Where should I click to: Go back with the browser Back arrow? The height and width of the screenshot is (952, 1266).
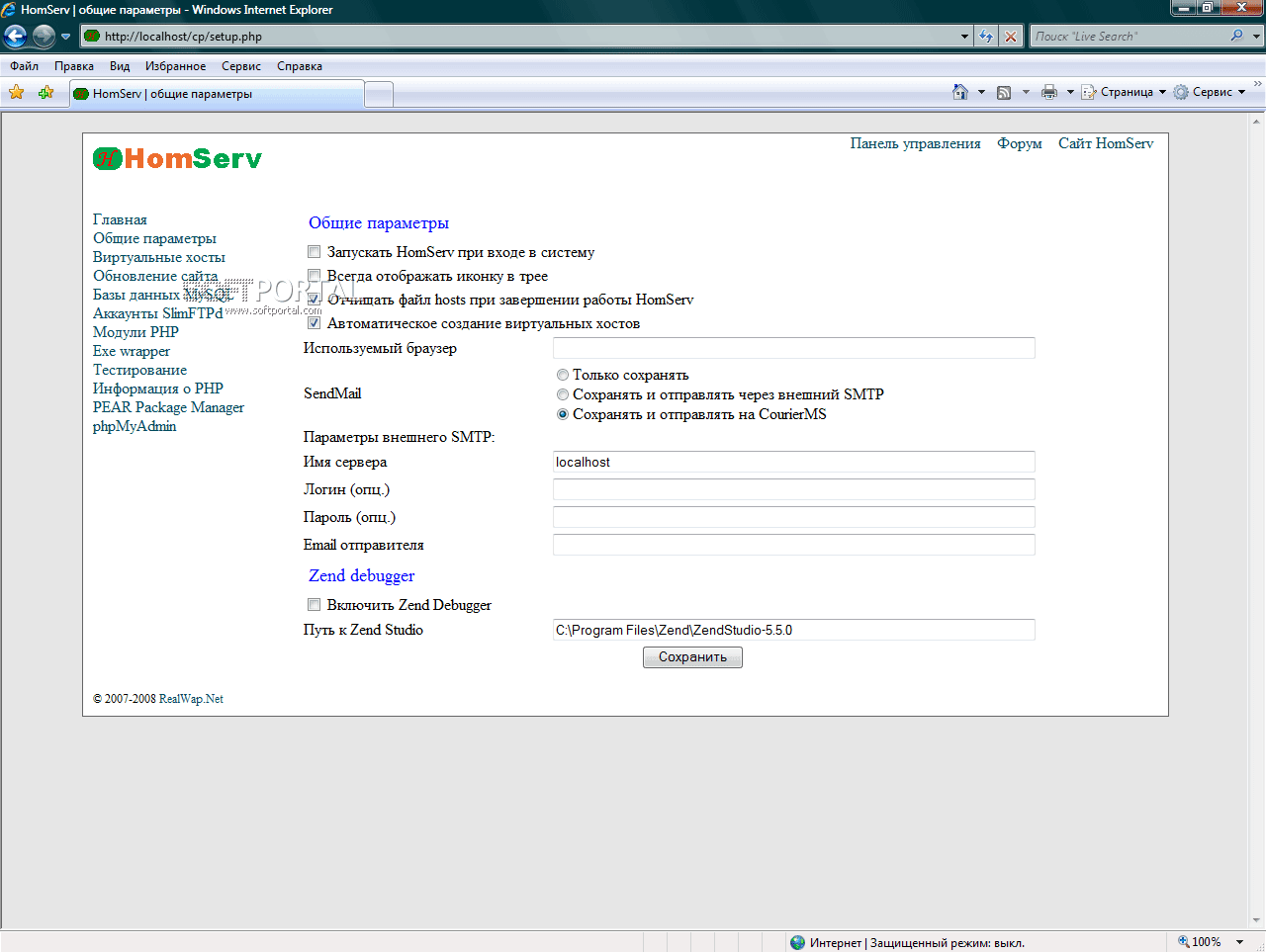pyautogui.click(x=15, y=37)
